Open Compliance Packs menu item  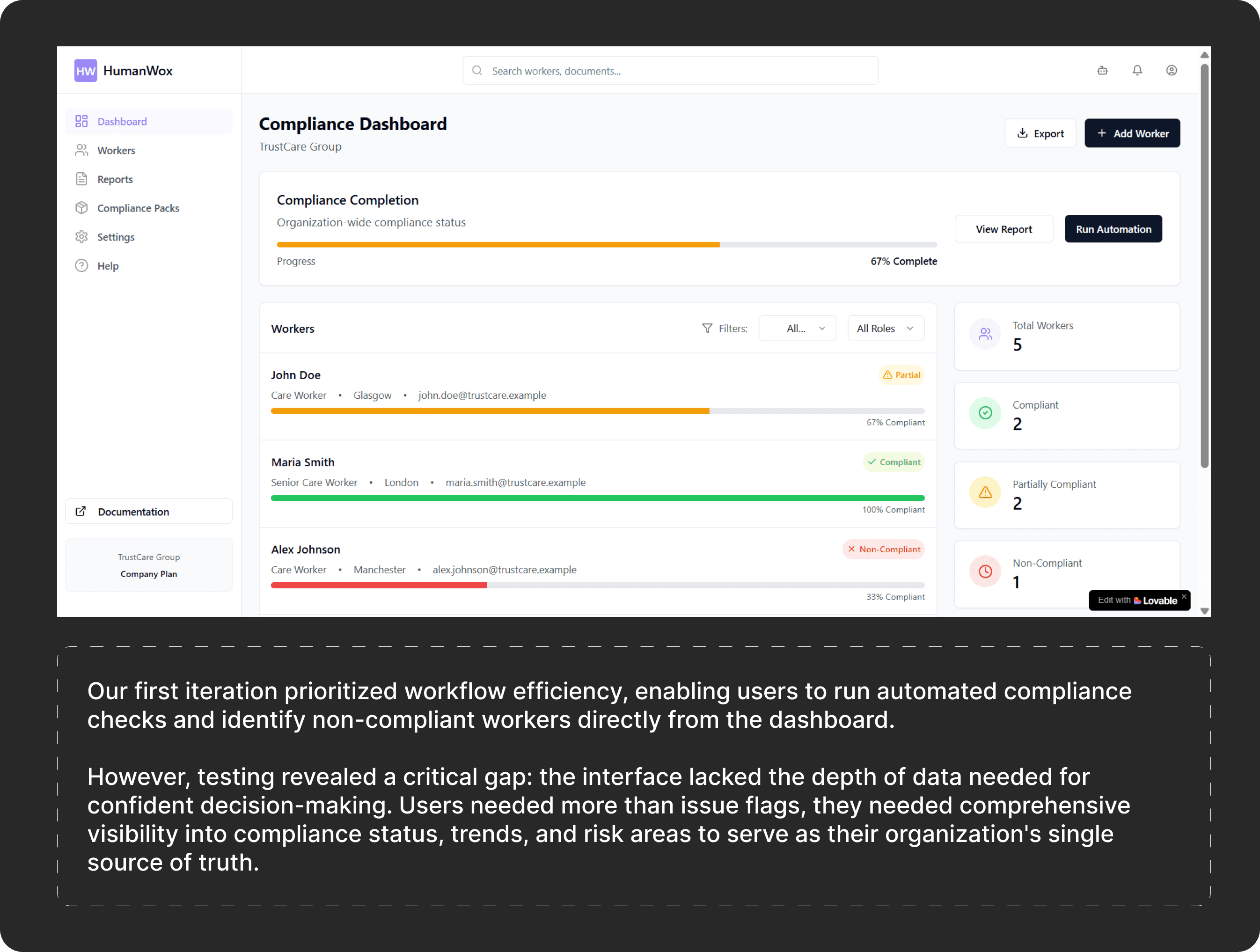(x=138, y=209)
